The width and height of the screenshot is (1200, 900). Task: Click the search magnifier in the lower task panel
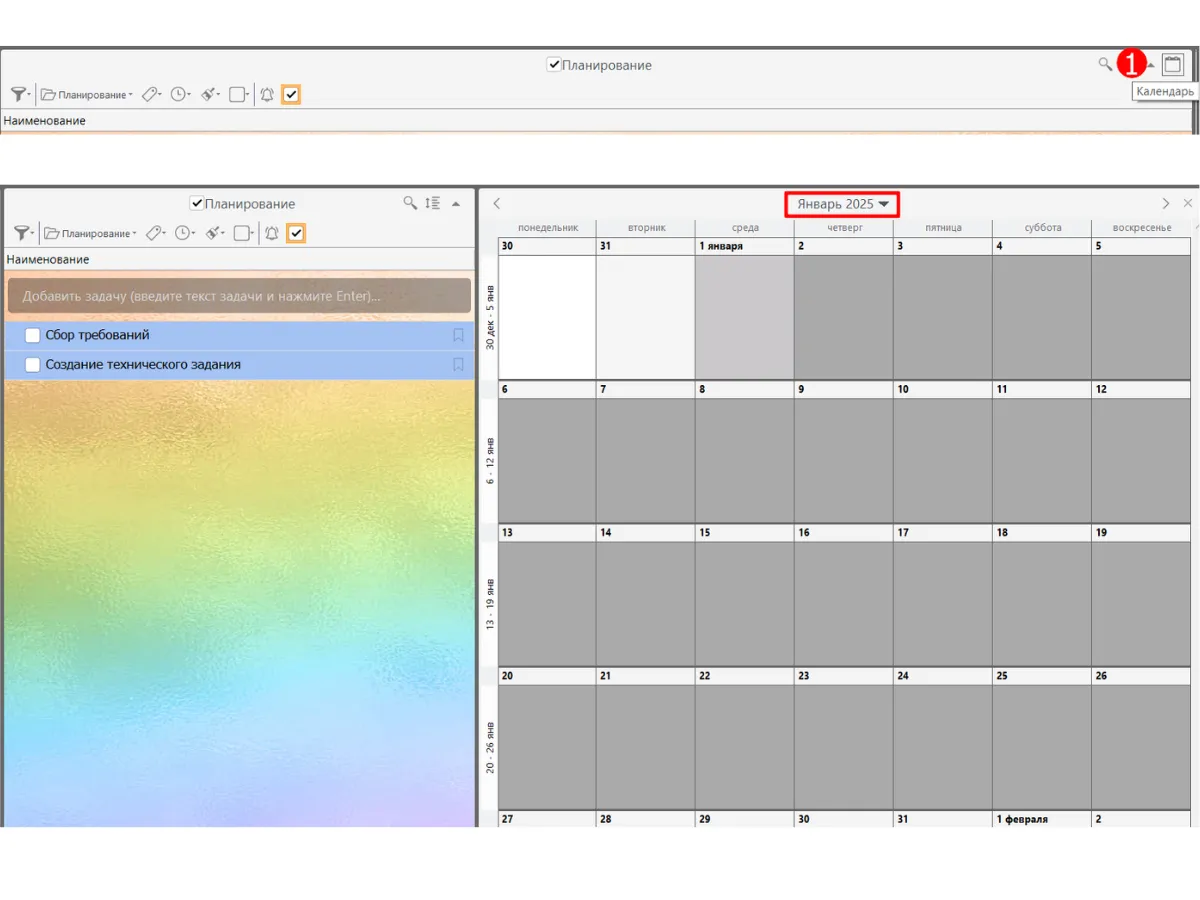(410, 203)
